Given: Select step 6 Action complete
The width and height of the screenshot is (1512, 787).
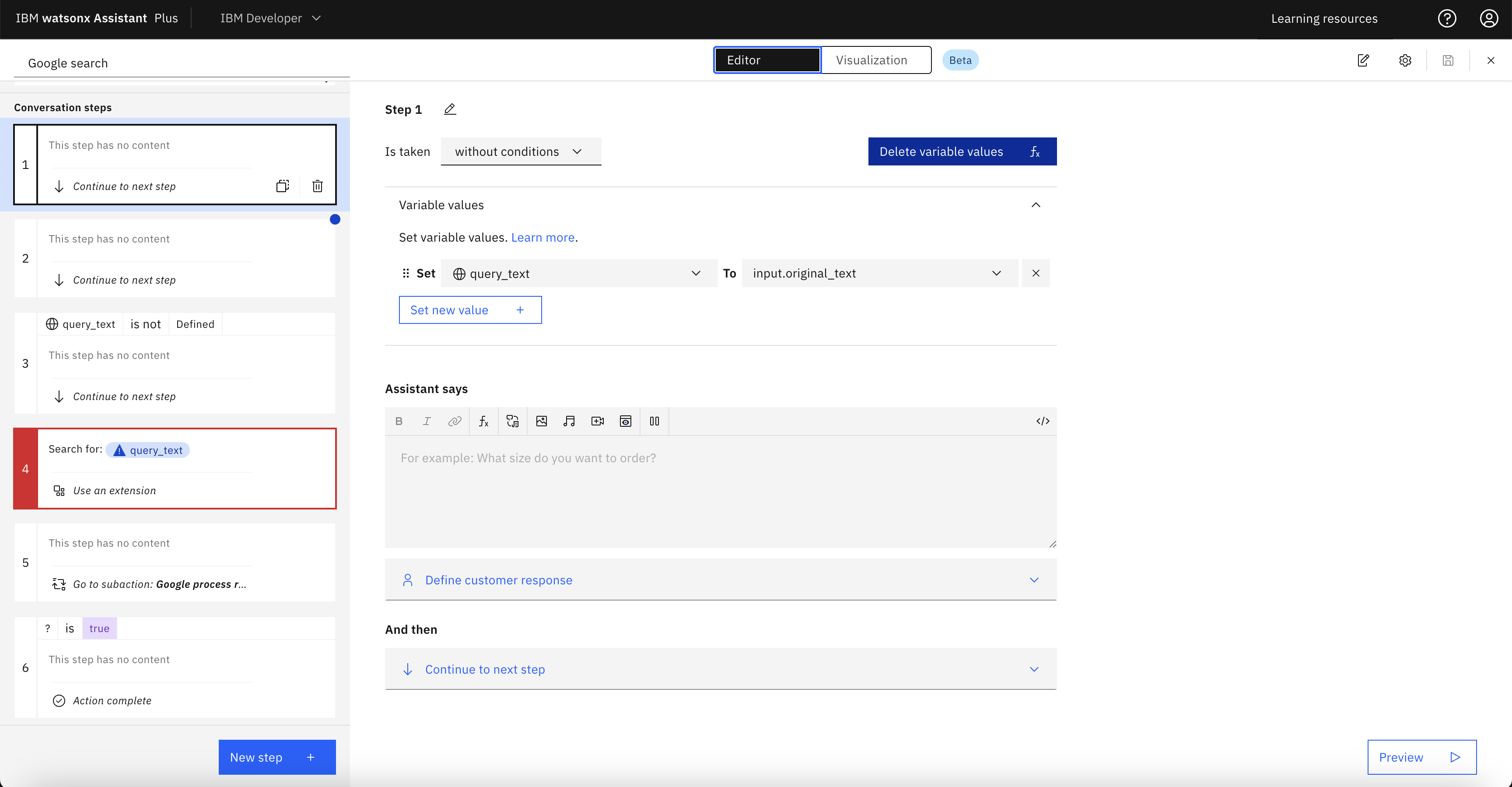Looking at the screenshot, I should (x=175, y=668).
